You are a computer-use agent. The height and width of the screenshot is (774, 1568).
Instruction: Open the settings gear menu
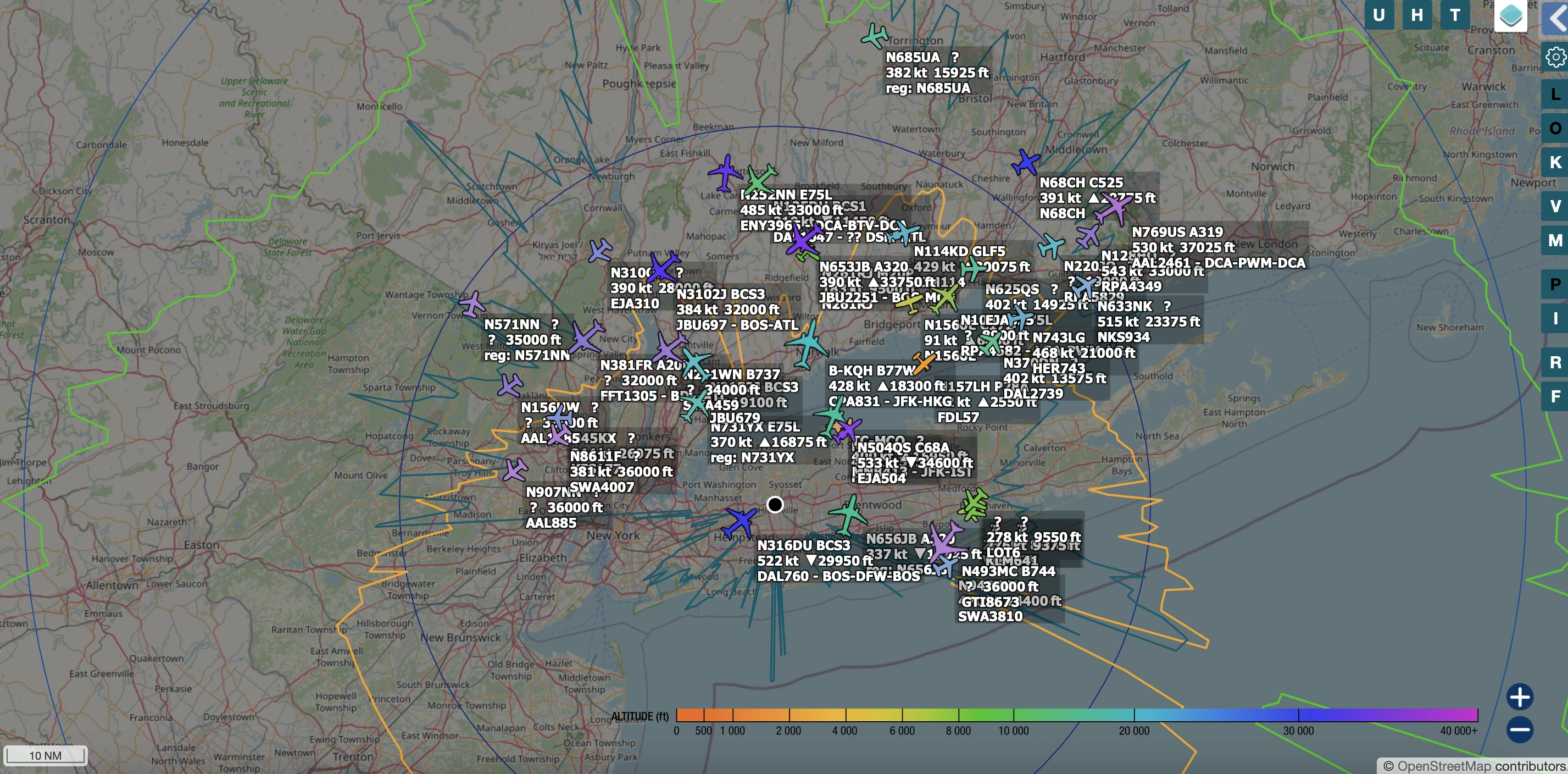1555,57
